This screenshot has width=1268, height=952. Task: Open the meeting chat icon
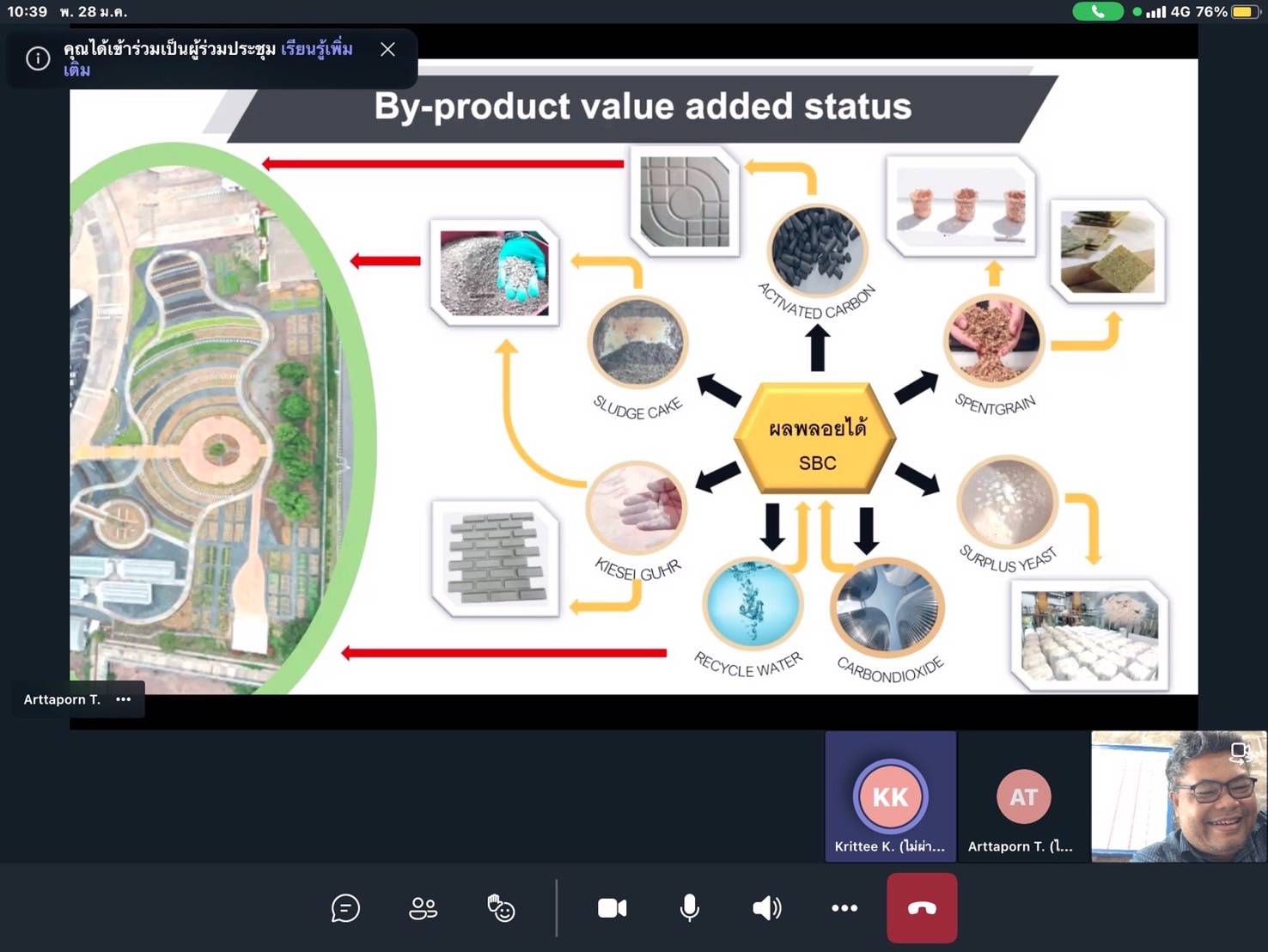coord(345,908)
